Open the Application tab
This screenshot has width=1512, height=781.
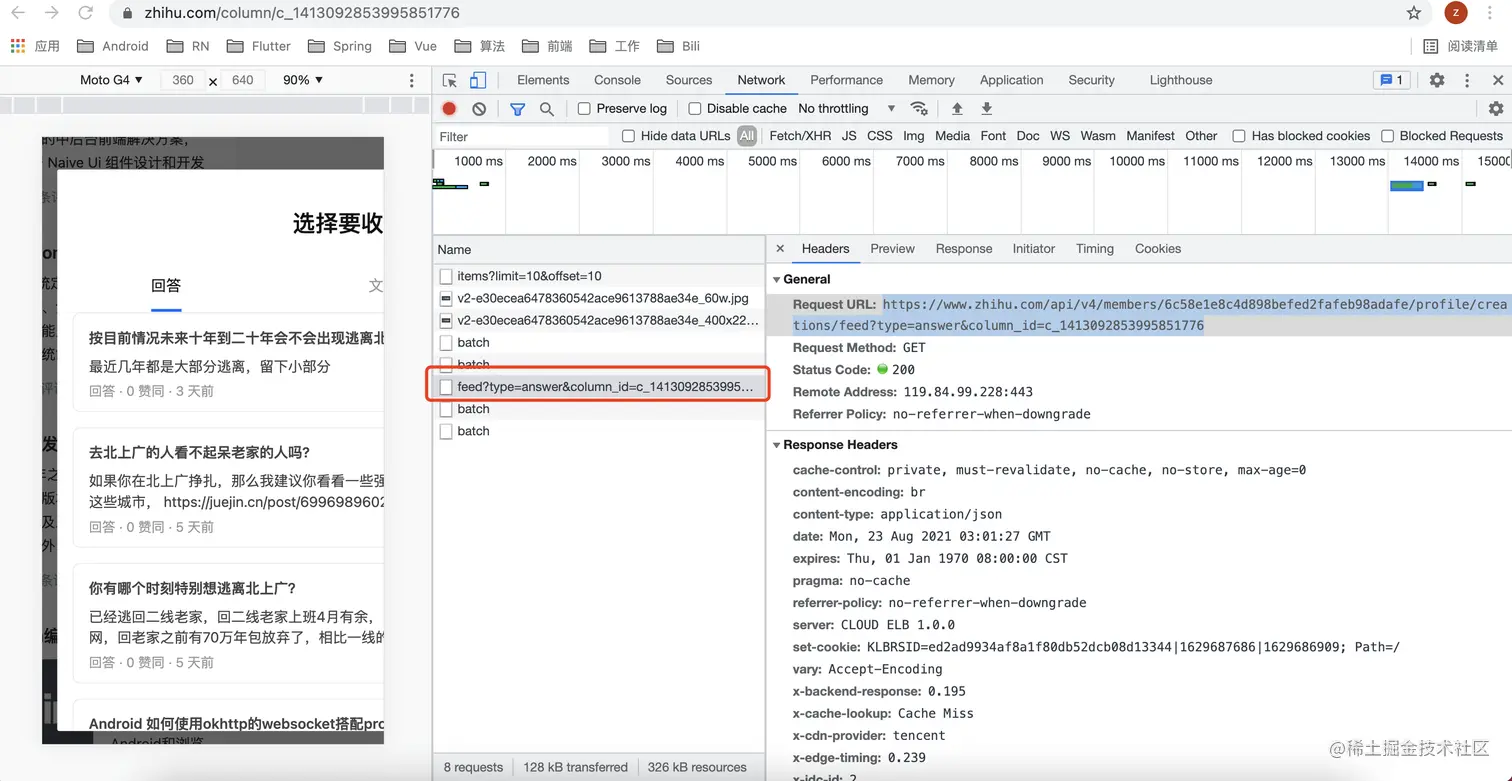(1011, 80)
